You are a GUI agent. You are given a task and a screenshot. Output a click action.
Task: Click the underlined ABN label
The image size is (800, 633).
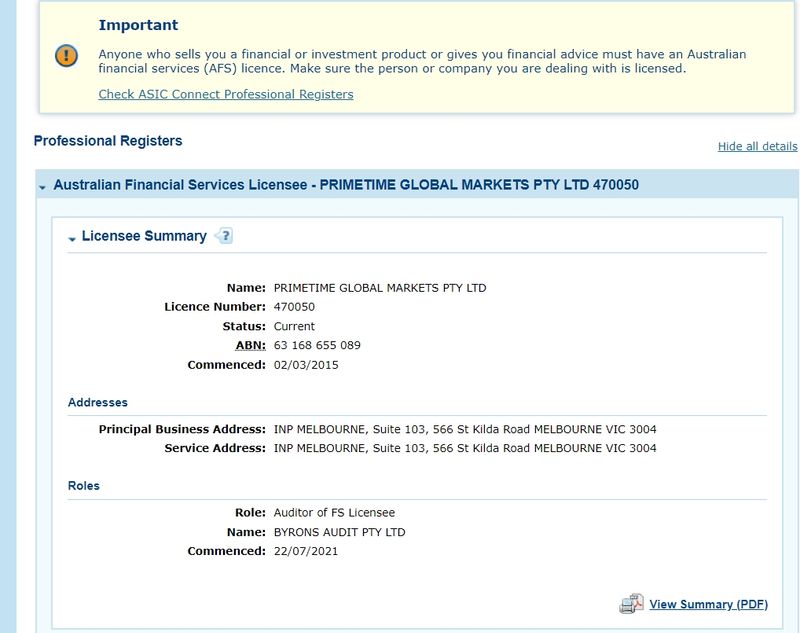point(251,345)
